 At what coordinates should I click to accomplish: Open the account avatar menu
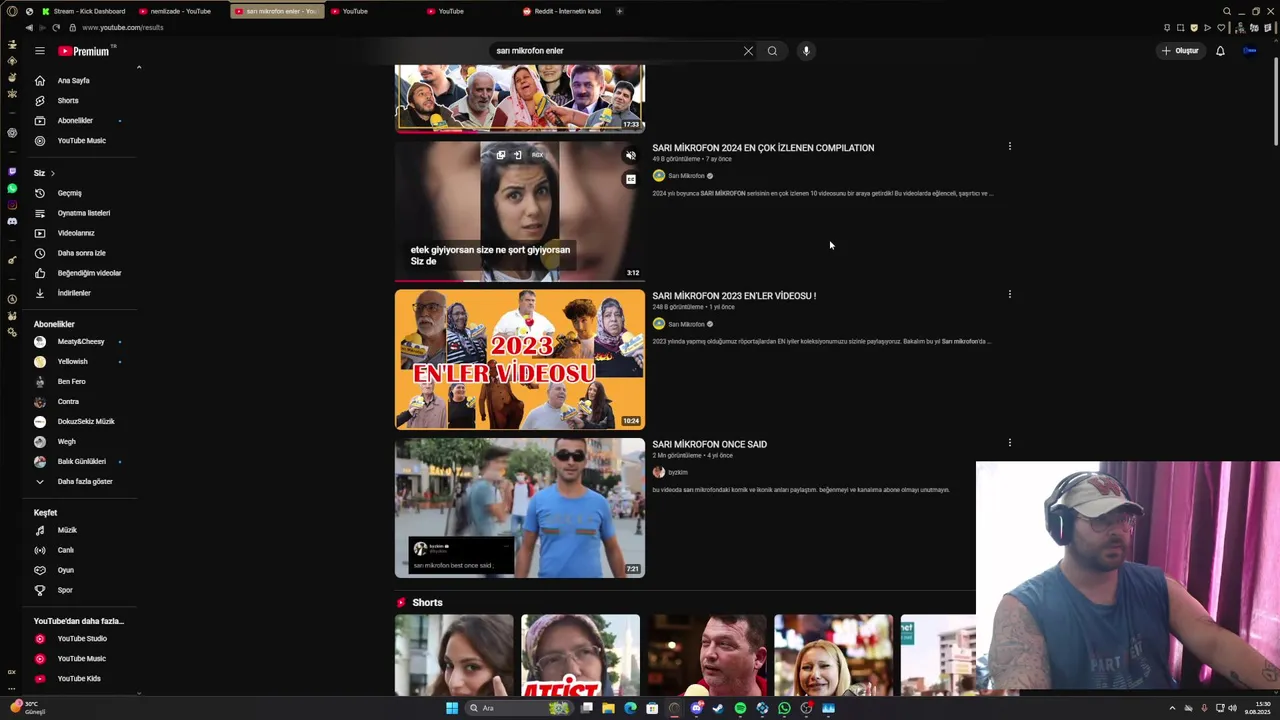tap(1250, 51)
